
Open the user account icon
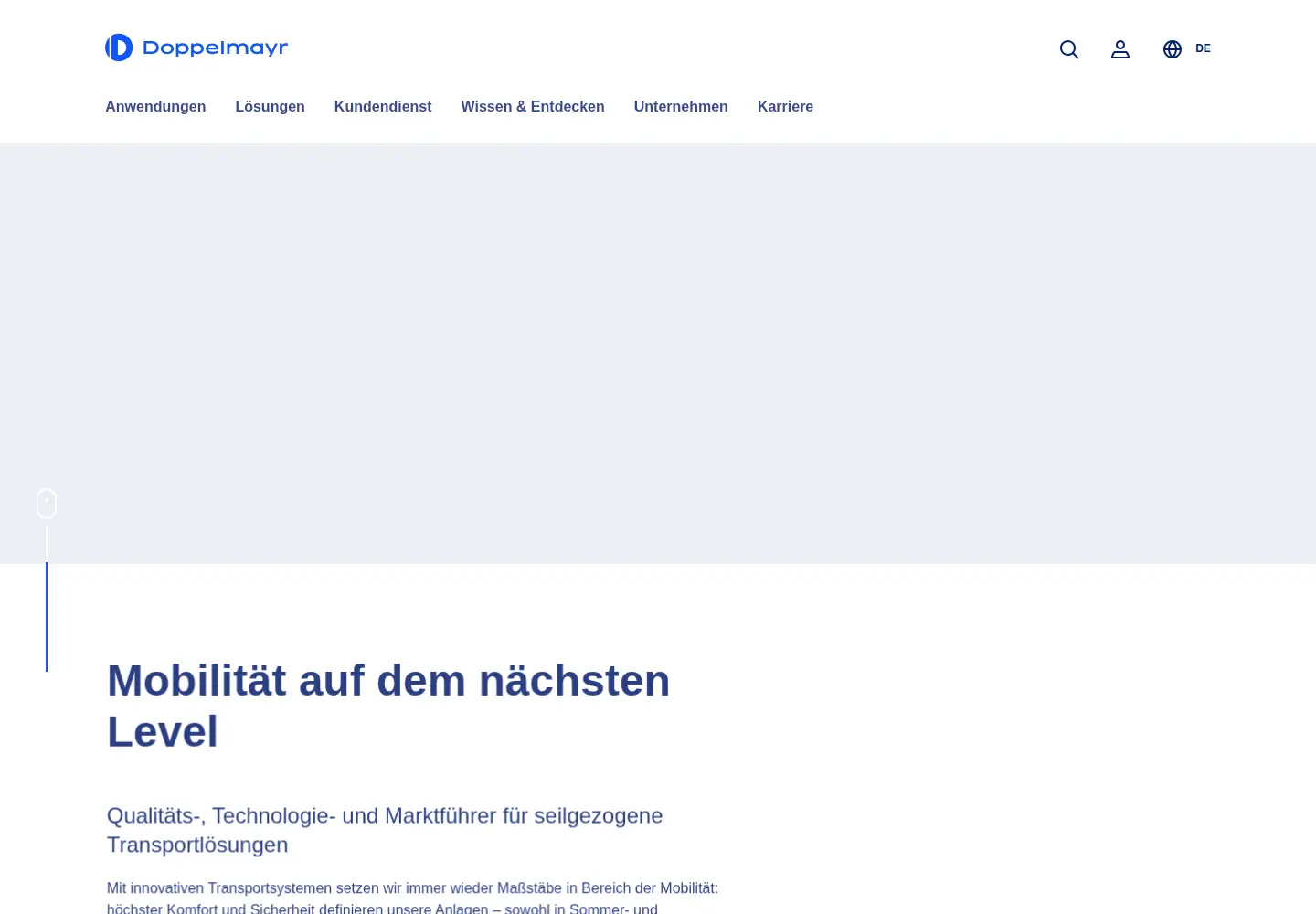1120,49
